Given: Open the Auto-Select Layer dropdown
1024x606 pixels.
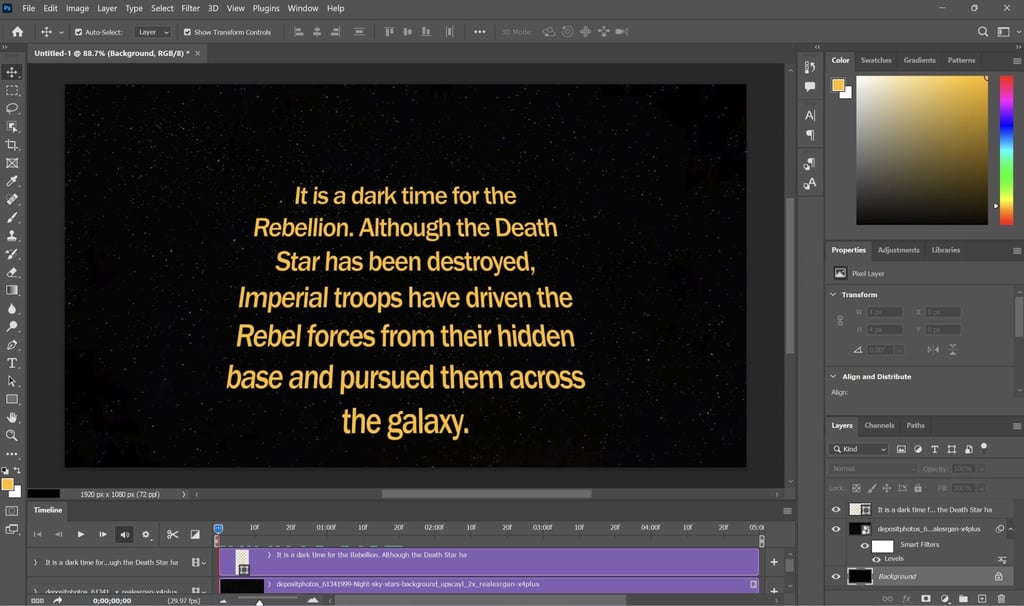Looking at the screenshot, I should click(153, 32).
